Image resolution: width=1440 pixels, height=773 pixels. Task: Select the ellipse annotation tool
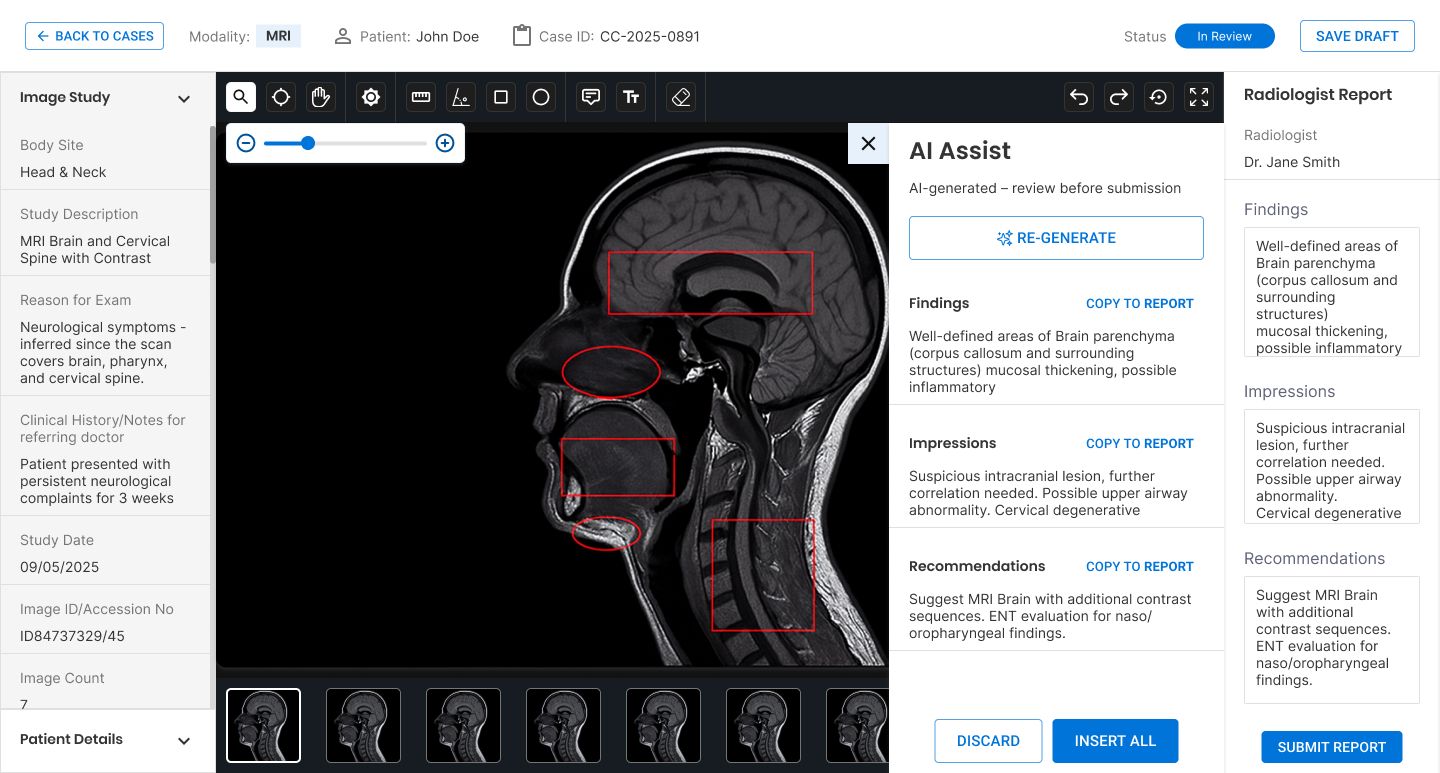click(x=541, y=97)
